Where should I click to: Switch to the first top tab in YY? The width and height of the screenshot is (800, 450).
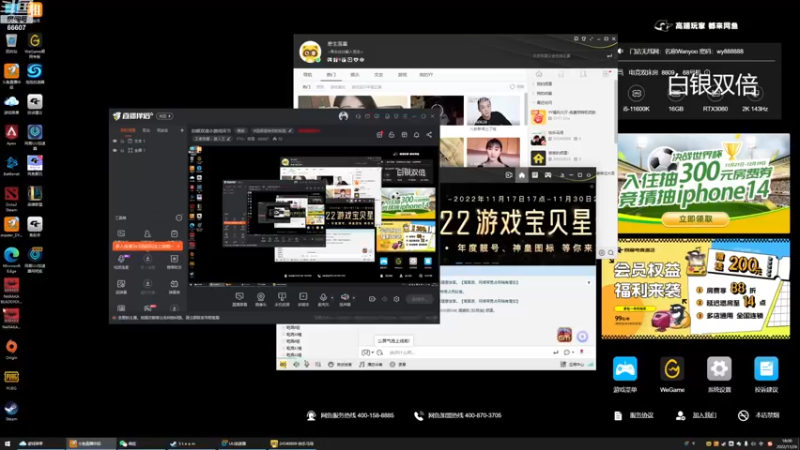pyautogui.click(x=308, y=74)
